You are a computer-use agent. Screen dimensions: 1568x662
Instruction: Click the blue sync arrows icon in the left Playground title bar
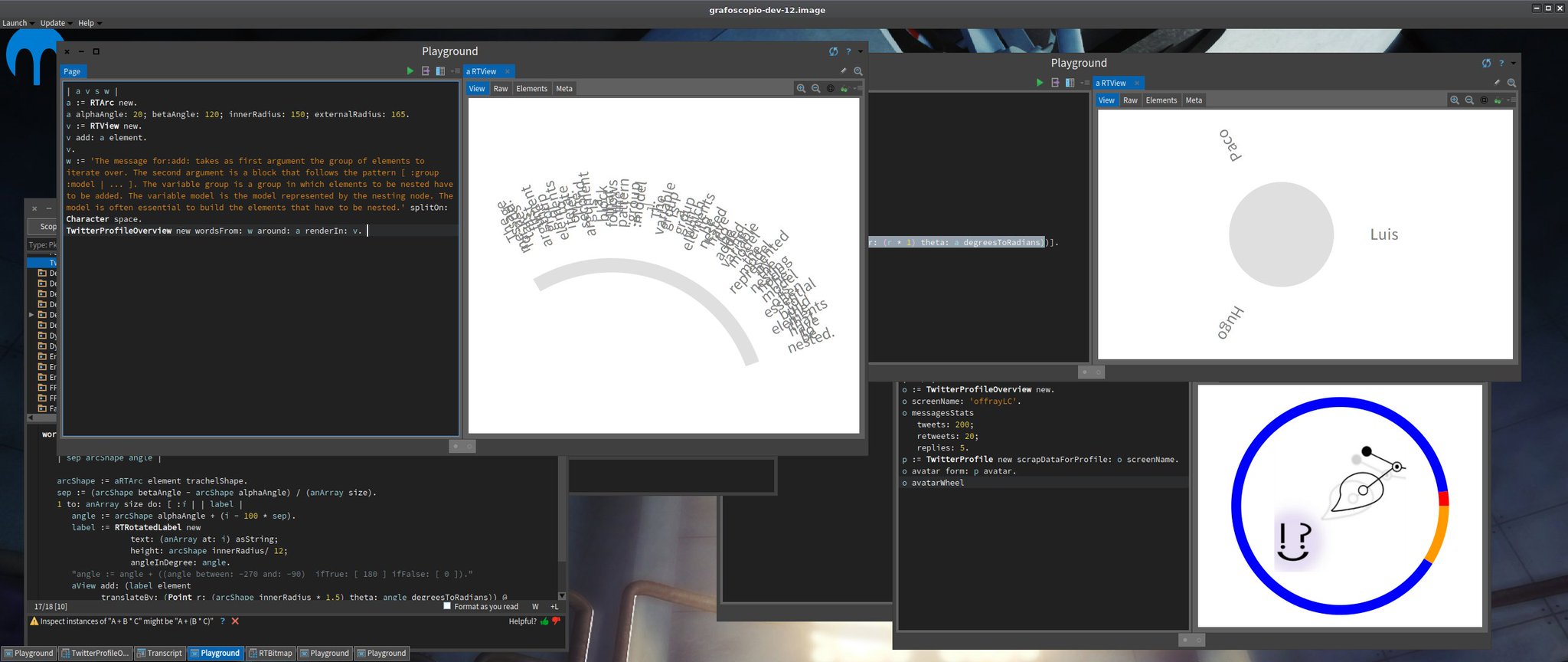[x=834, y=51]
